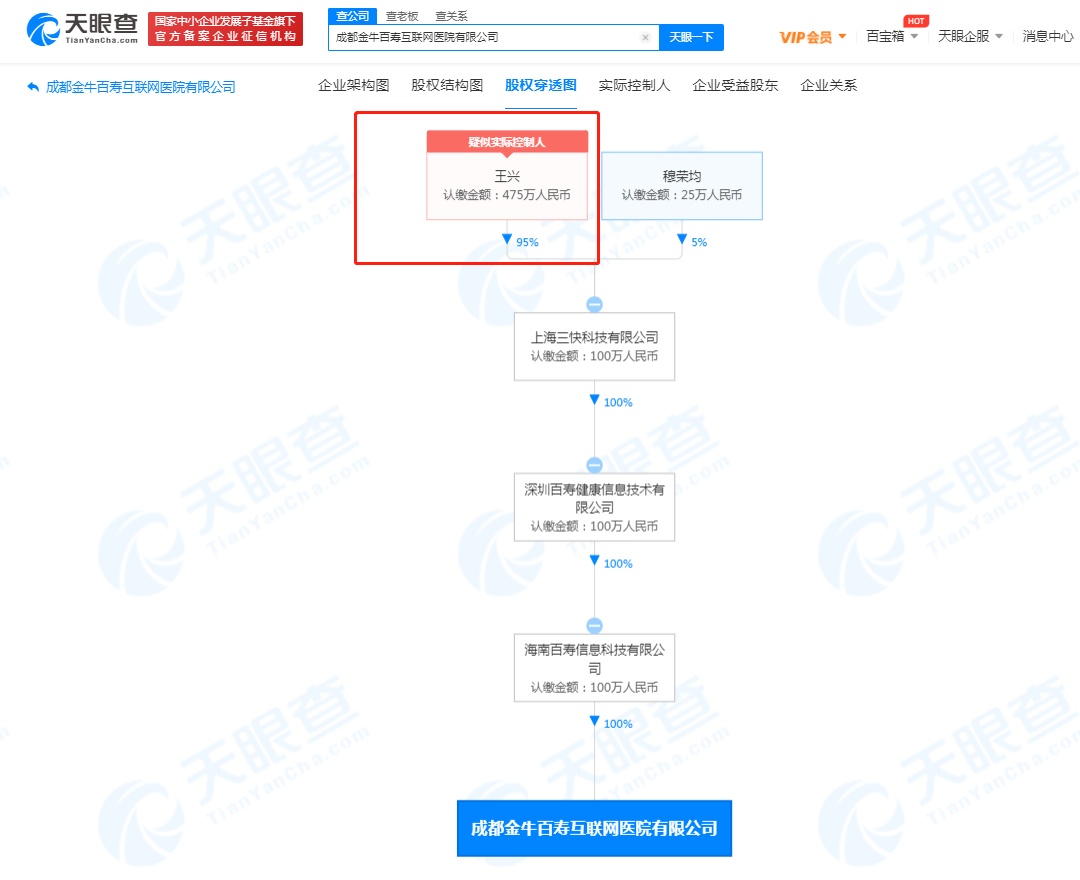Open the VIP会员 dropdown
The height and width of the screenshot is (880, 1080).
(x=813, y=37)
